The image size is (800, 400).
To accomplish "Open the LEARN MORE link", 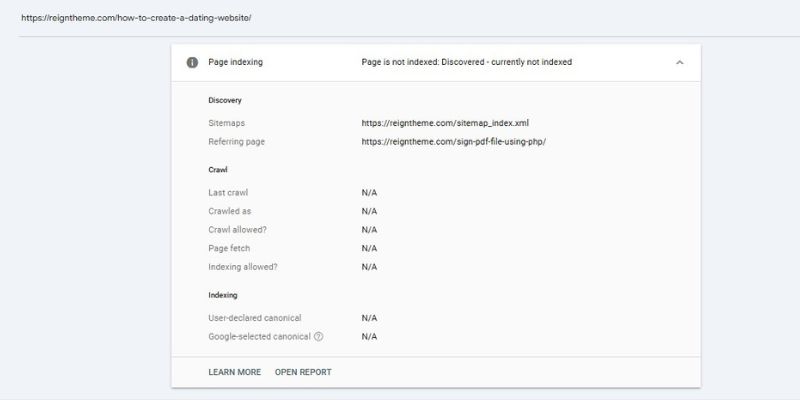I will (234, 372).
